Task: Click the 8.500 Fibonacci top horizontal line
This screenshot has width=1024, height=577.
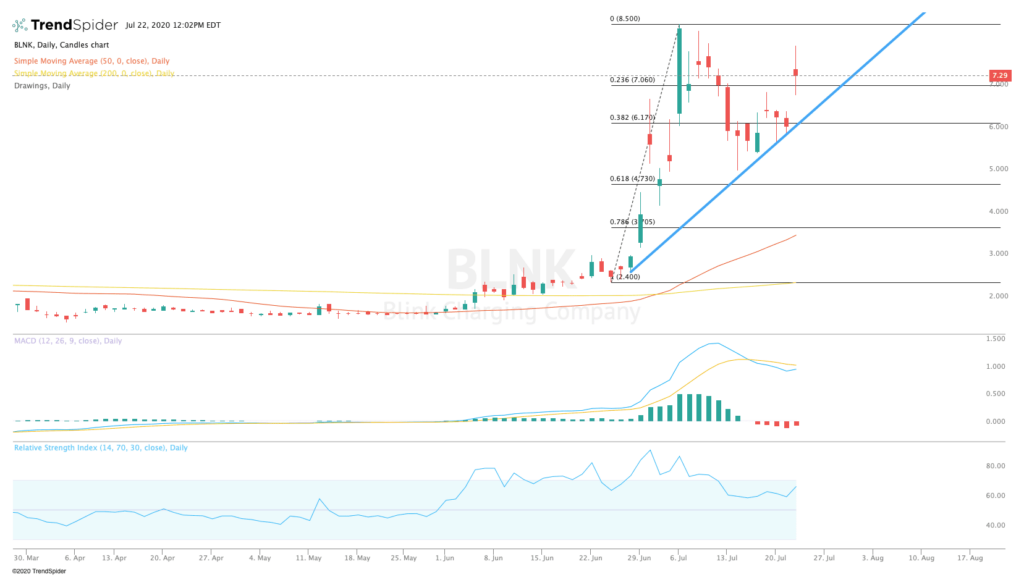Action: coord(805,24)
